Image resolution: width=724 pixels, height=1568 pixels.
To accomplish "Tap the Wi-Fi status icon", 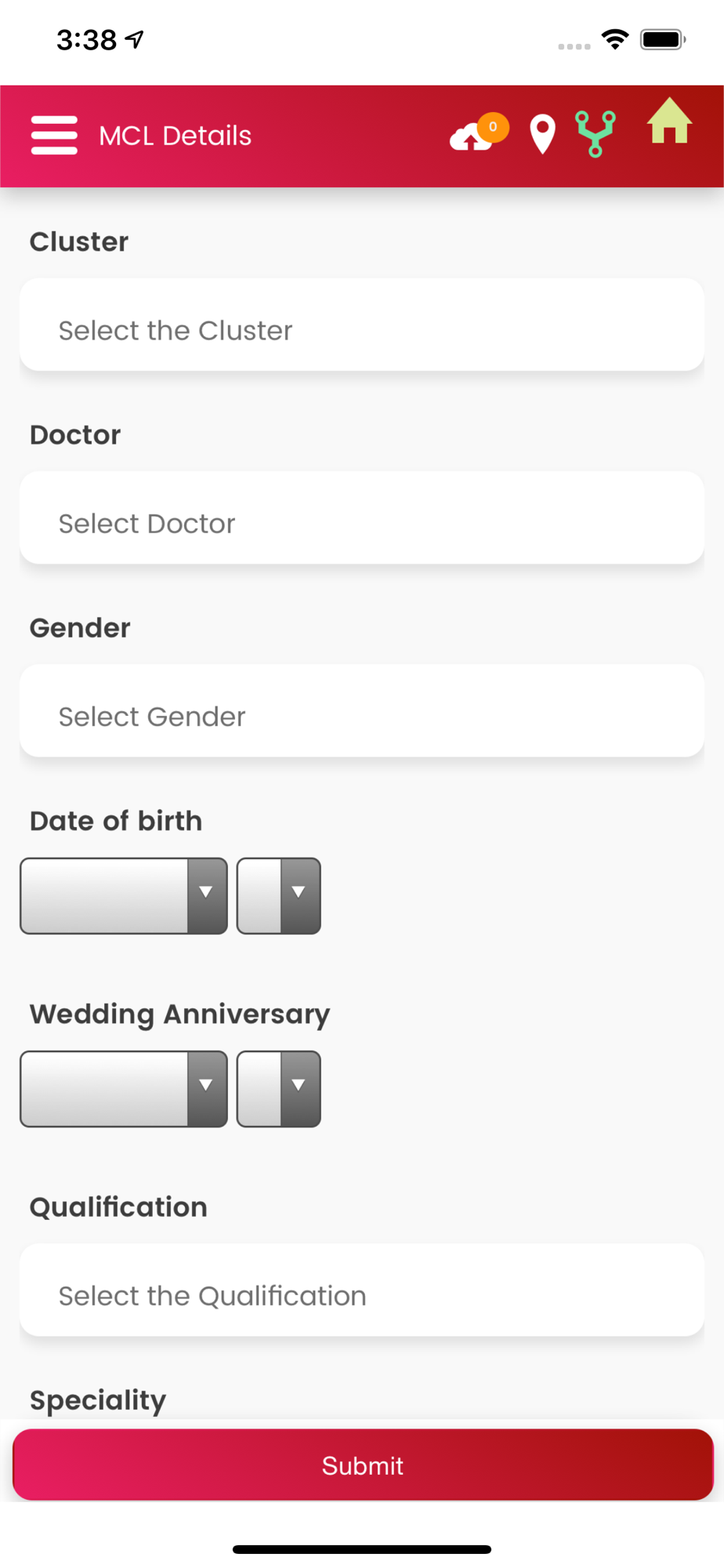I will click(x=615, y=39).
